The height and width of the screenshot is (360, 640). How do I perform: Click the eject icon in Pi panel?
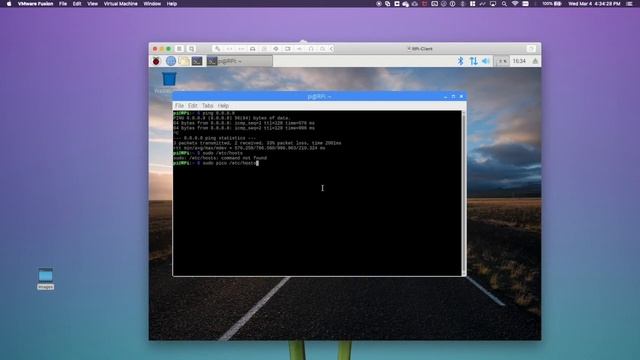[x=535, y=61]
